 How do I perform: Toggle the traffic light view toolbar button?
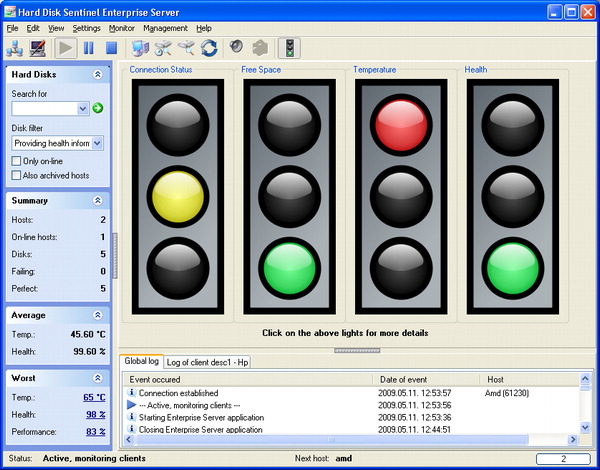(x=289, y=48)
